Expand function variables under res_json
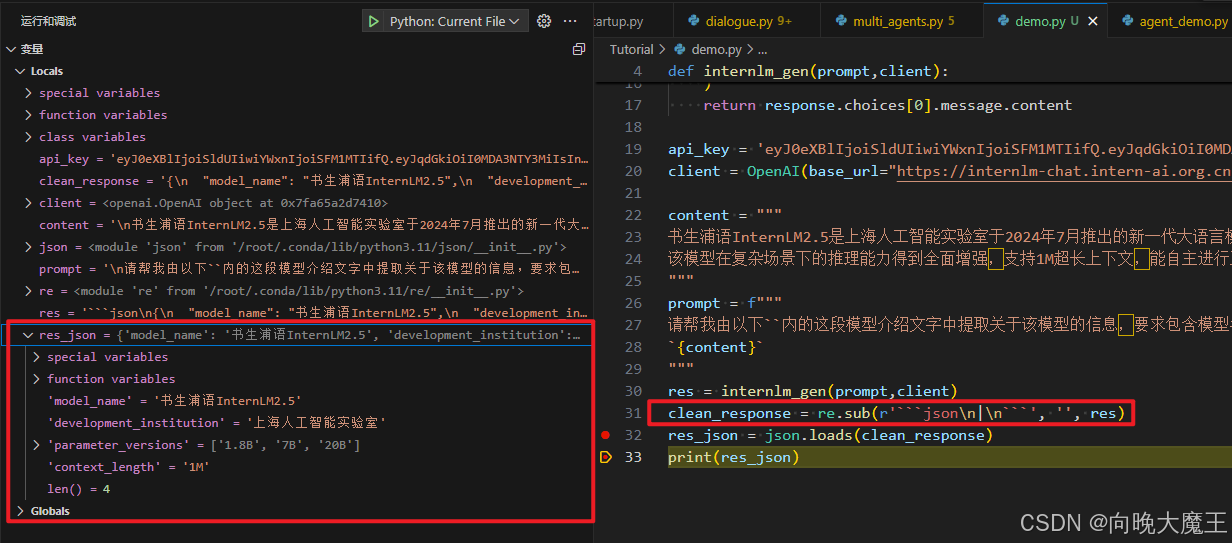 (x=111, y=379)
